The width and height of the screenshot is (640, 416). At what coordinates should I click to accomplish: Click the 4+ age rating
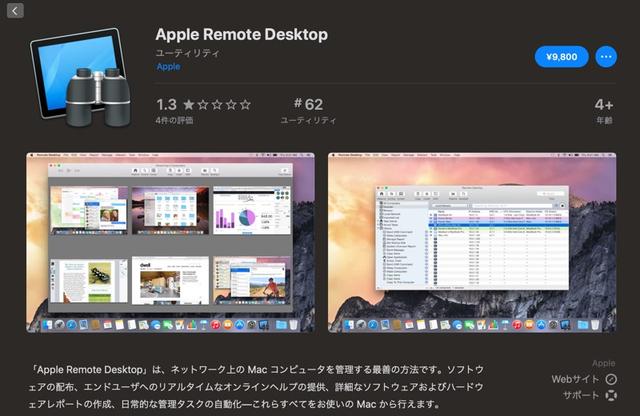(604, 105)
